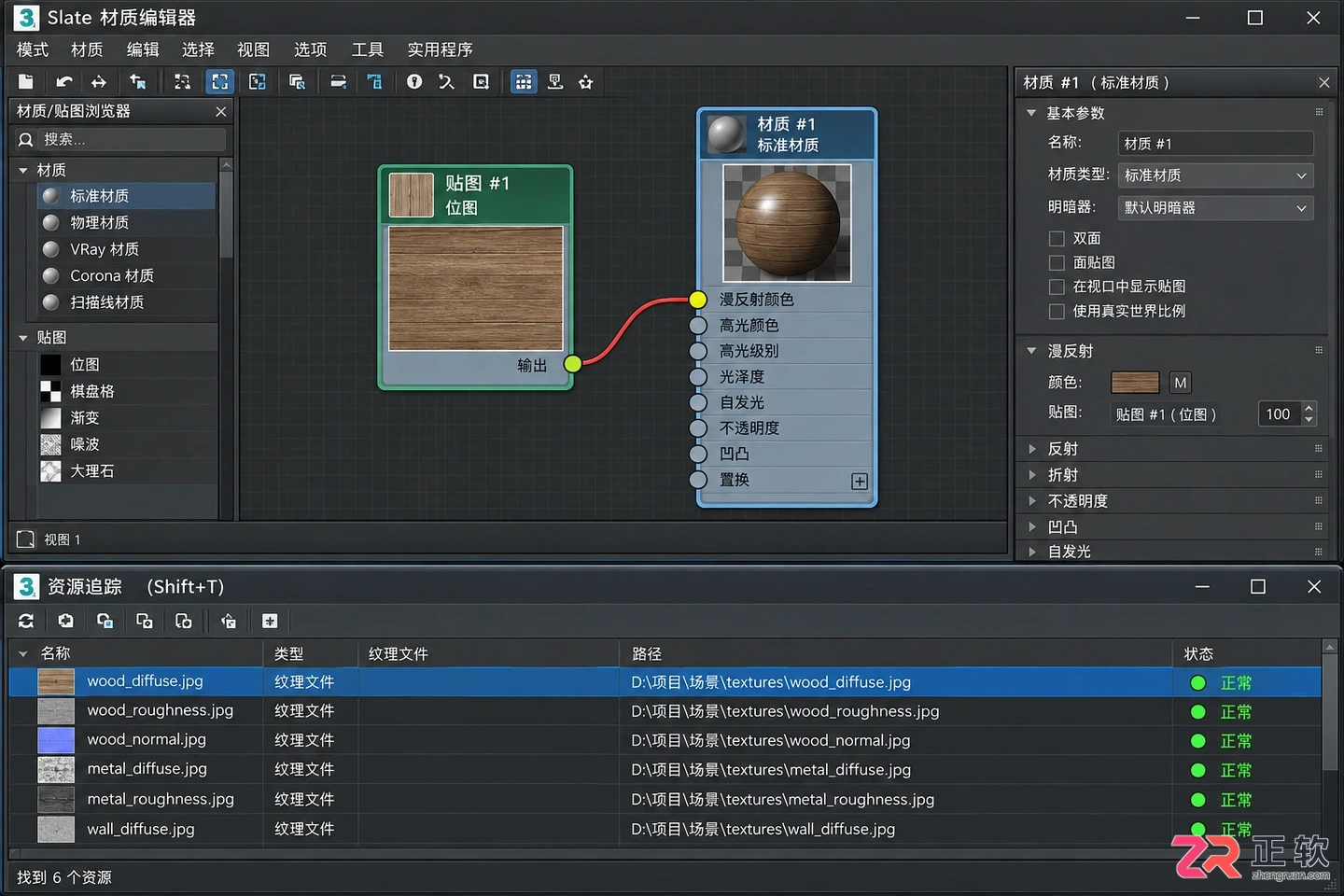Screen dimensions: 1344x896
Task: Select the wood_normal.jpg asset row
Action: click(665, 740)
